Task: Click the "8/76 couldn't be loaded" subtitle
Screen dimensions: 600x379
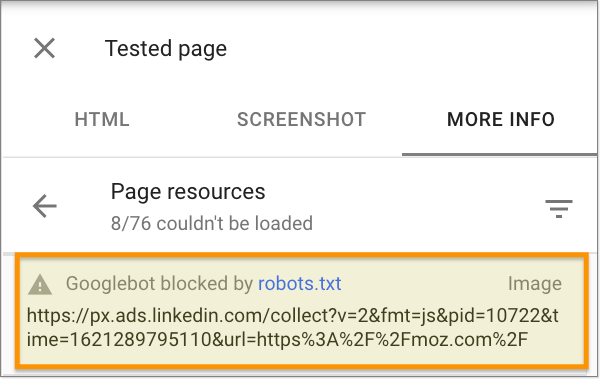Action: coord(212,223)
